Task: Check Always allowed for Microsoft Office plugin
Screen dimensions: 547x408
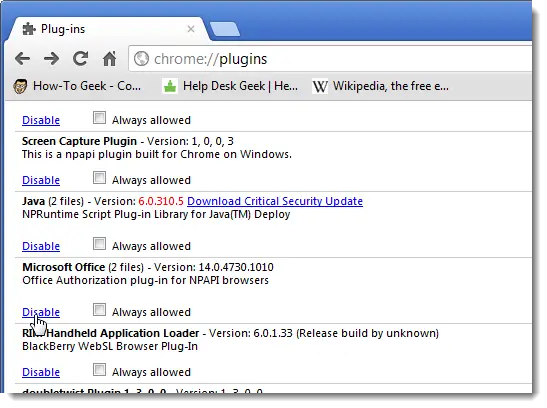Action: (x=99, y=310)
